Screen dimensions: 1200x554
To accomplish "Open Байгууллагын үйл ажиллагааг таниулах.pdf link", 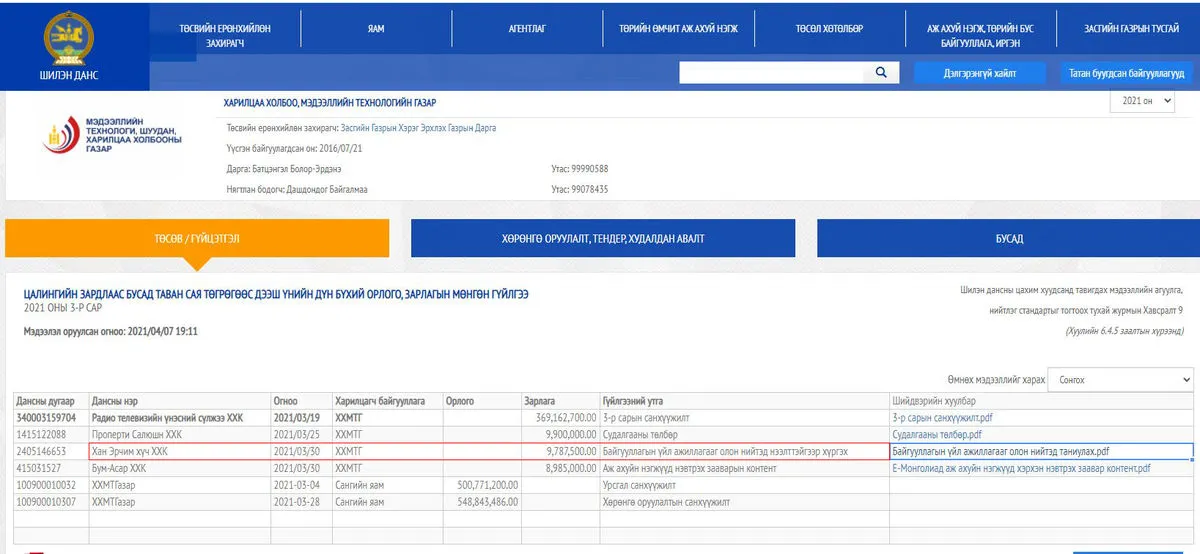I will point(1000,451).
